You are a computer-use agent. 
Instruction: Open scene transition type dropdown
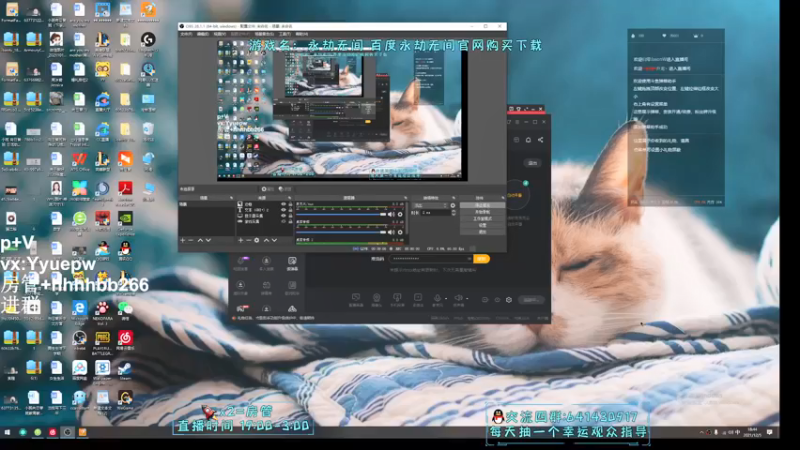coord(430,206)
